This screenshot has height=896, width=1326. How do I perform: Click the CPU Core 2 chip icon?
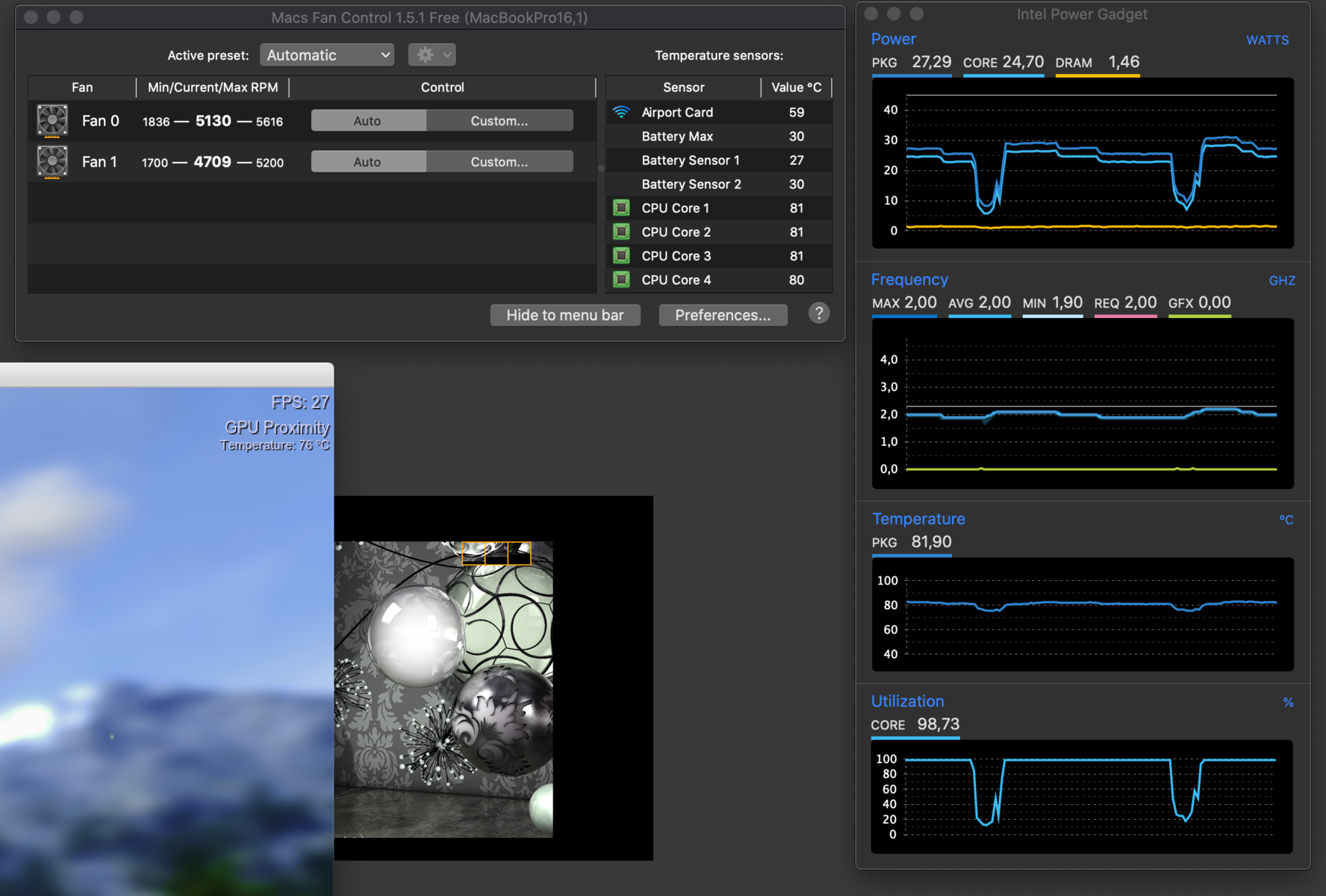point(620,232)
